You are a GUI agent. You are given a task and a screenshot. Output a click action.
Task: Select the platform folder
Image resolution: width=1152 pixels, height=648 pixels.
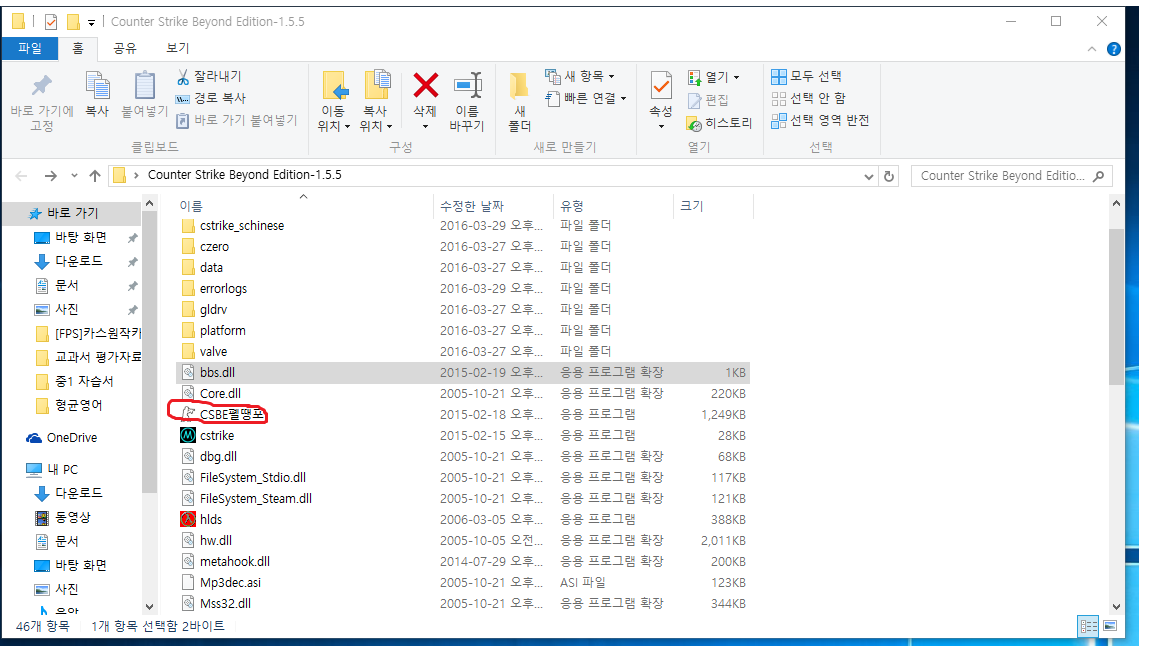click(222, 331)
